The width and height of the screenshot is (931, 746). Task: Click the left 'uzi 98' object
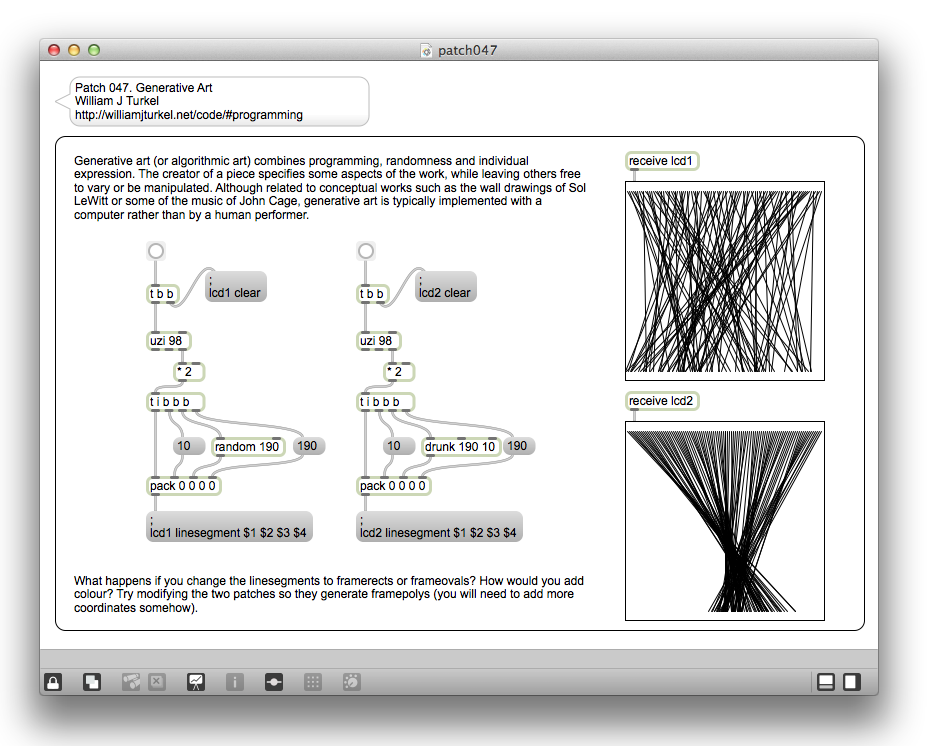click(x=167, y=341)
